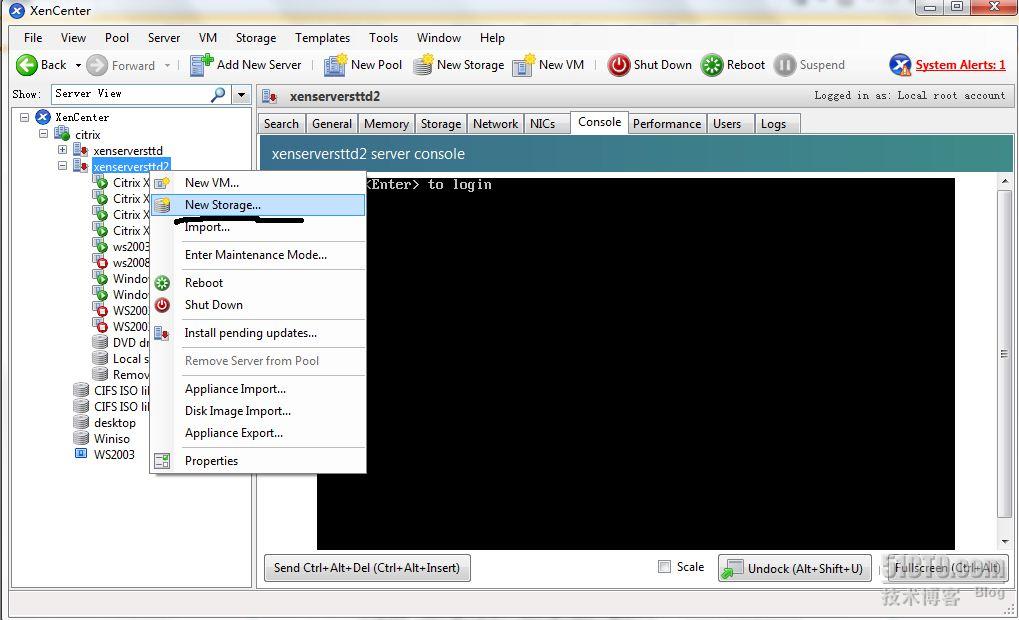Open the Server View dropdown arrow
The height and width of the screenshot is (620, 1019).
241,95
